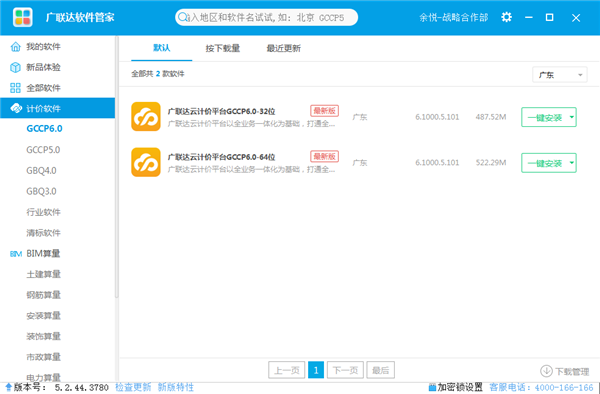Click 最新版 badge on GCCP6.0-32位

coord(324,111)
